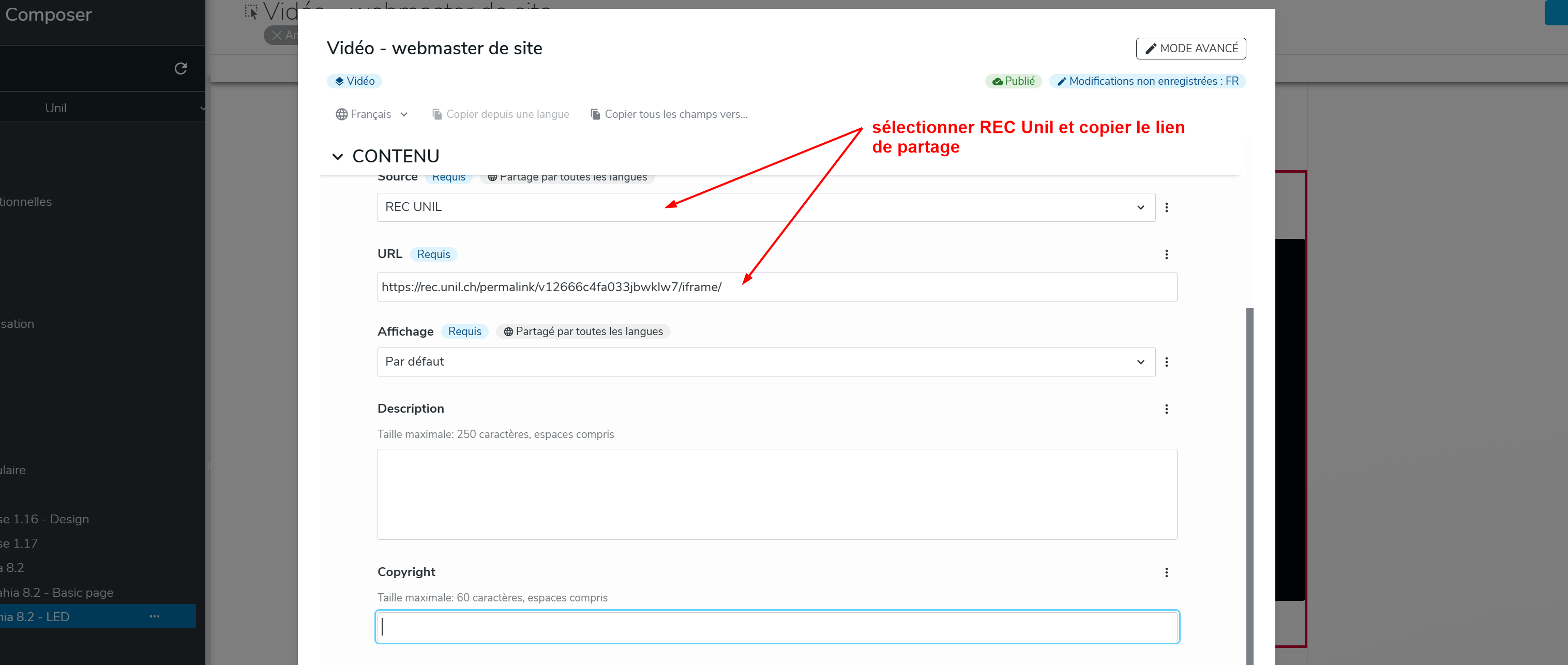This screenshot has height=665, width=1568.
Task: Open three-dot menu next to Affichage field
Action: click(1166, 362)
